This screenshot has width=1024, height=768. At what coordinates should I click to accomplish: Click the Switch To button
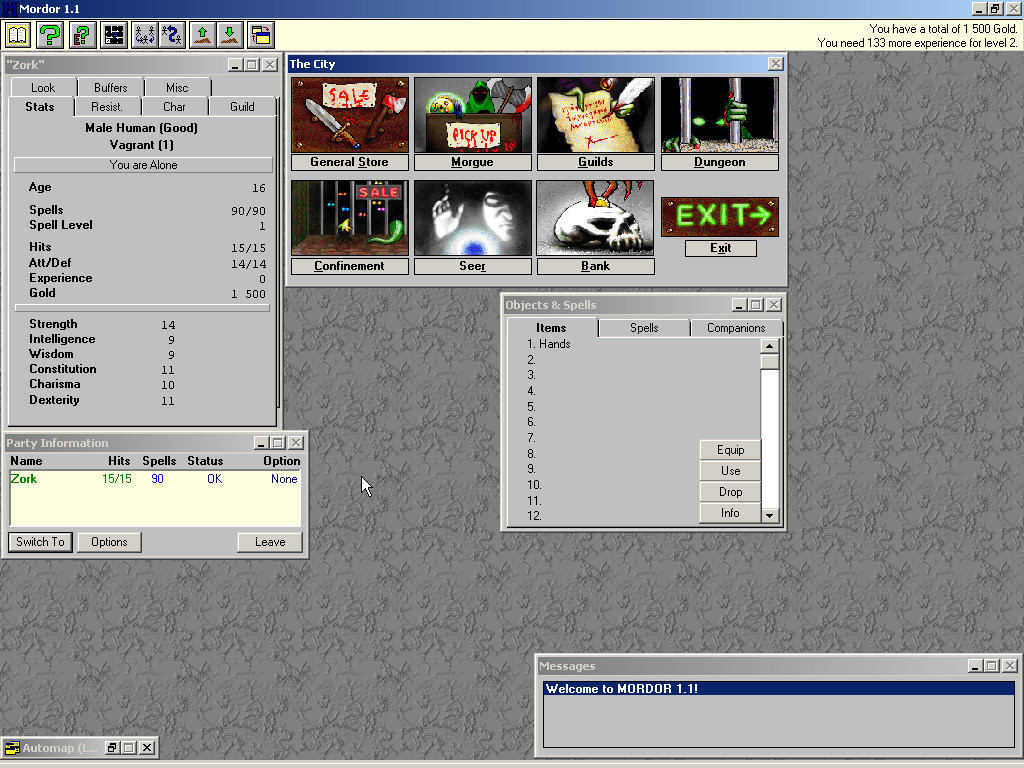tap(40, 542)
